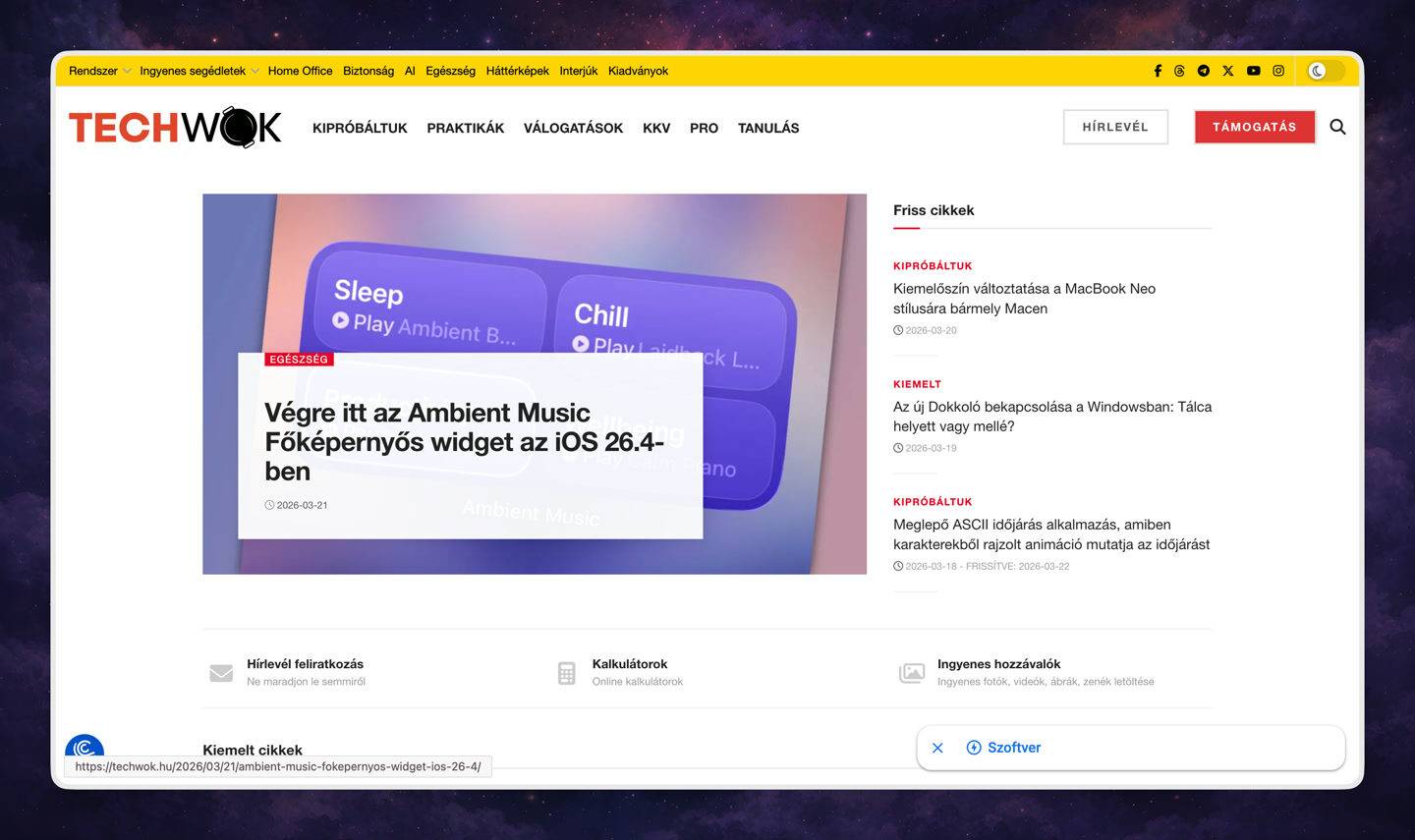Click the Friss cikkek heading
The image size is (1415, 840).
tap(934, 210)
